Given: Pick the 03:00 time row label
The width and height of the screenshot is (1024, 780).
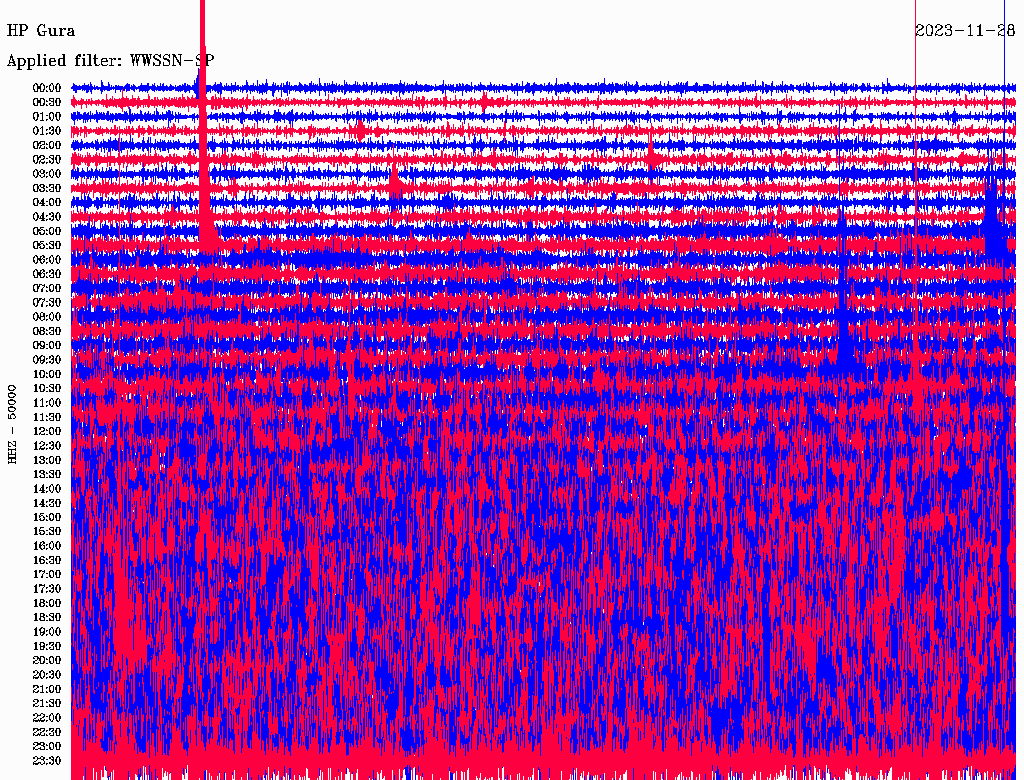Looking at the screenshot, I should 47,174.
